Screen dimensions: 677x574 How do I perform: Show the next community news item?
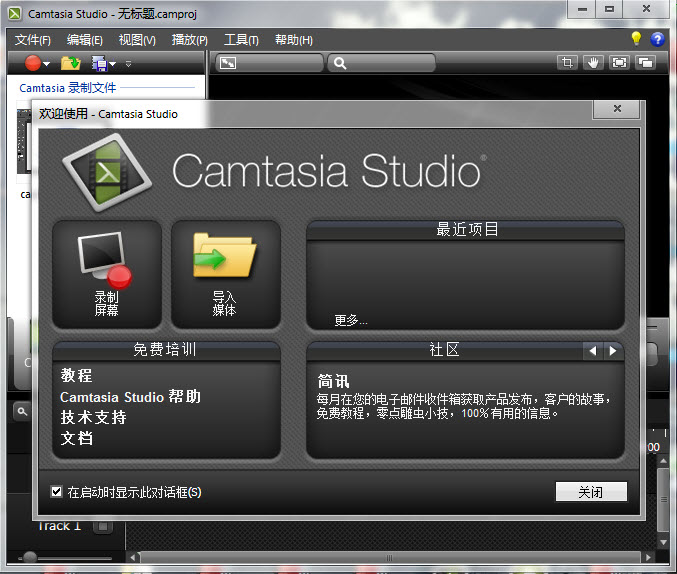(613, 351)
